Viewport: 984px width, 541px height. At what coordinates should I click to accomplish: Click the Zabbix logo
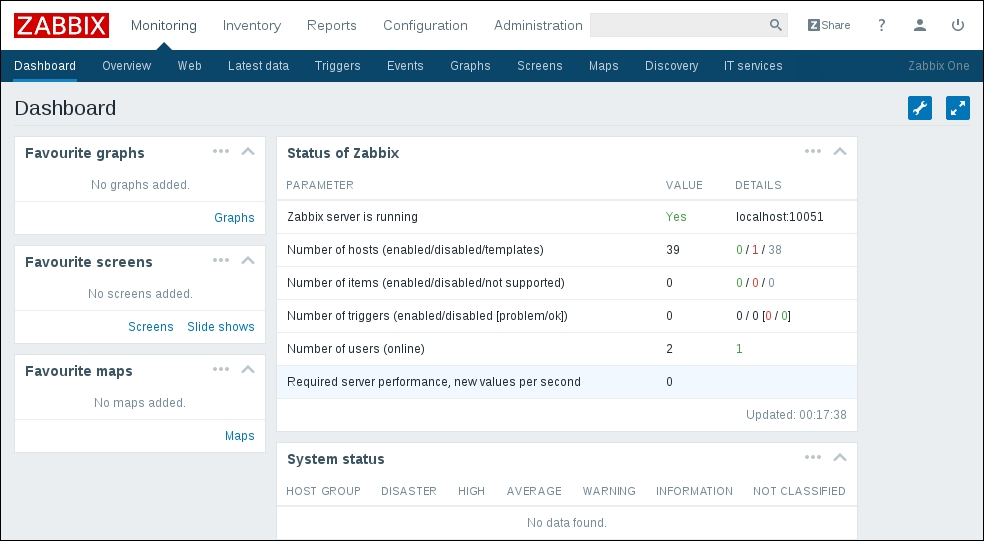[61, 25]
